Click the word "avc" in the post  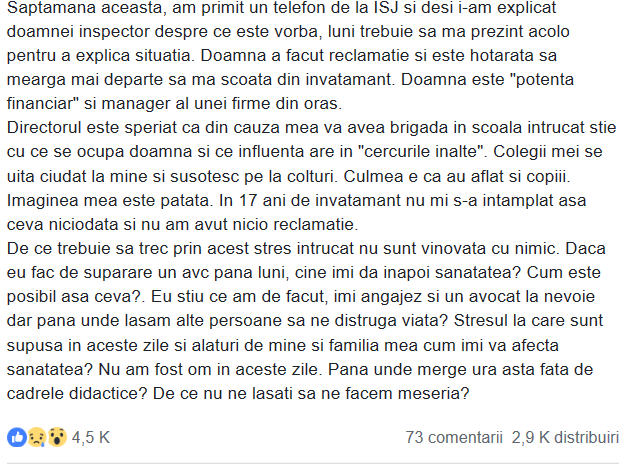coord(195,273)
